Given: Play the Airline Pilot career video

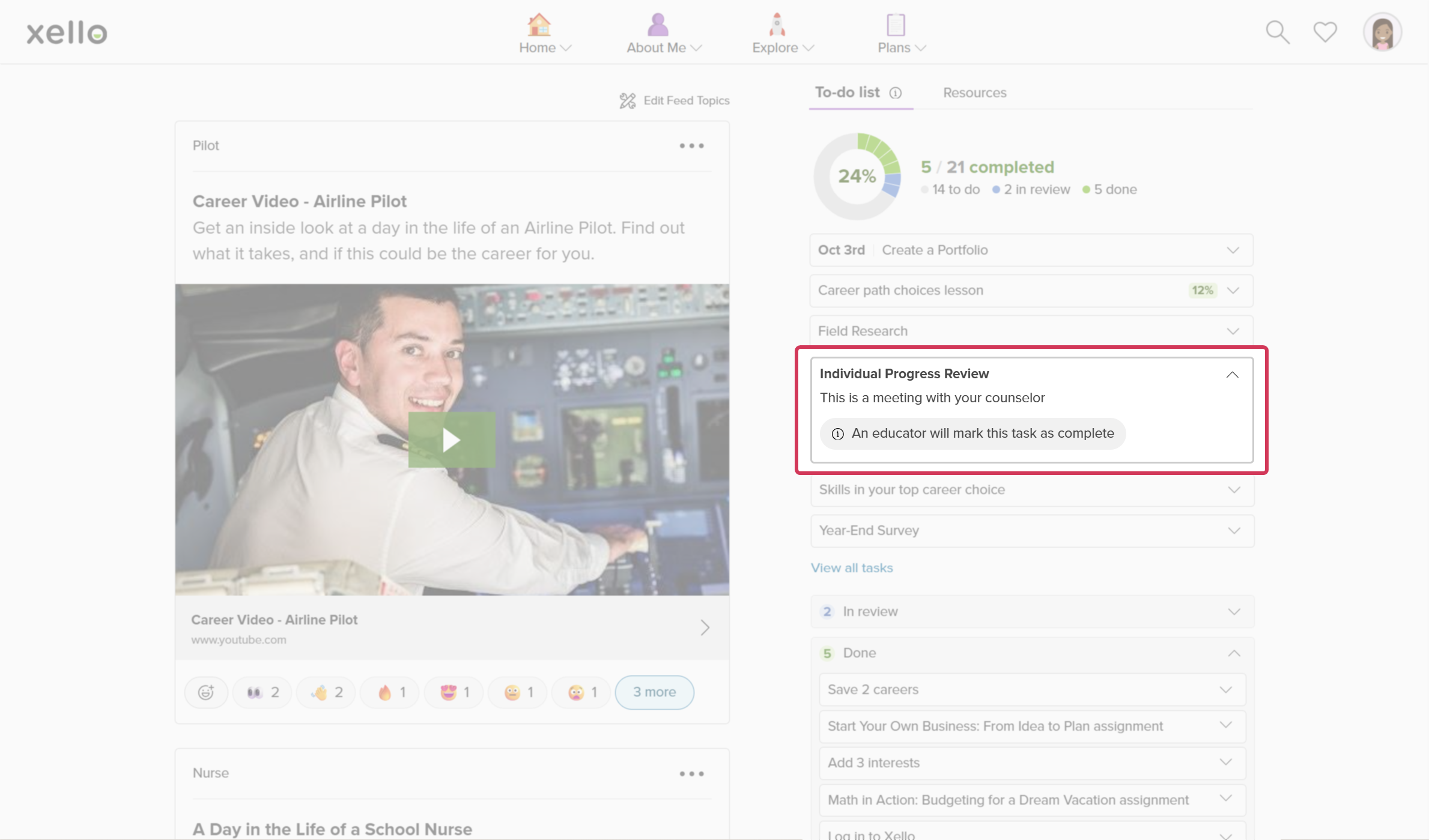Looking at the screenshot, I should [452, 440].
